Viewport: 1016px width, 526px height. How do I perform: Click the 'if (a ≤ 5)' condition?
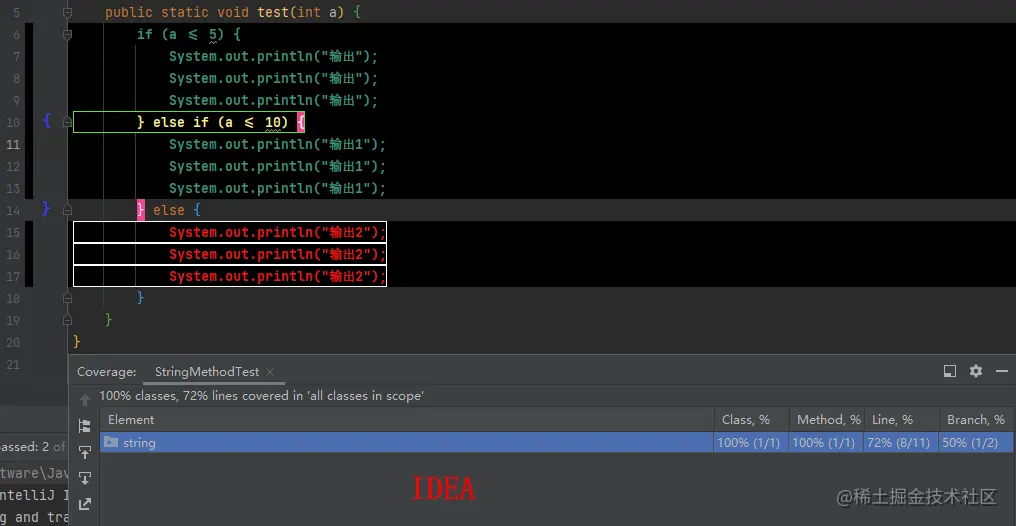(180, 34)
